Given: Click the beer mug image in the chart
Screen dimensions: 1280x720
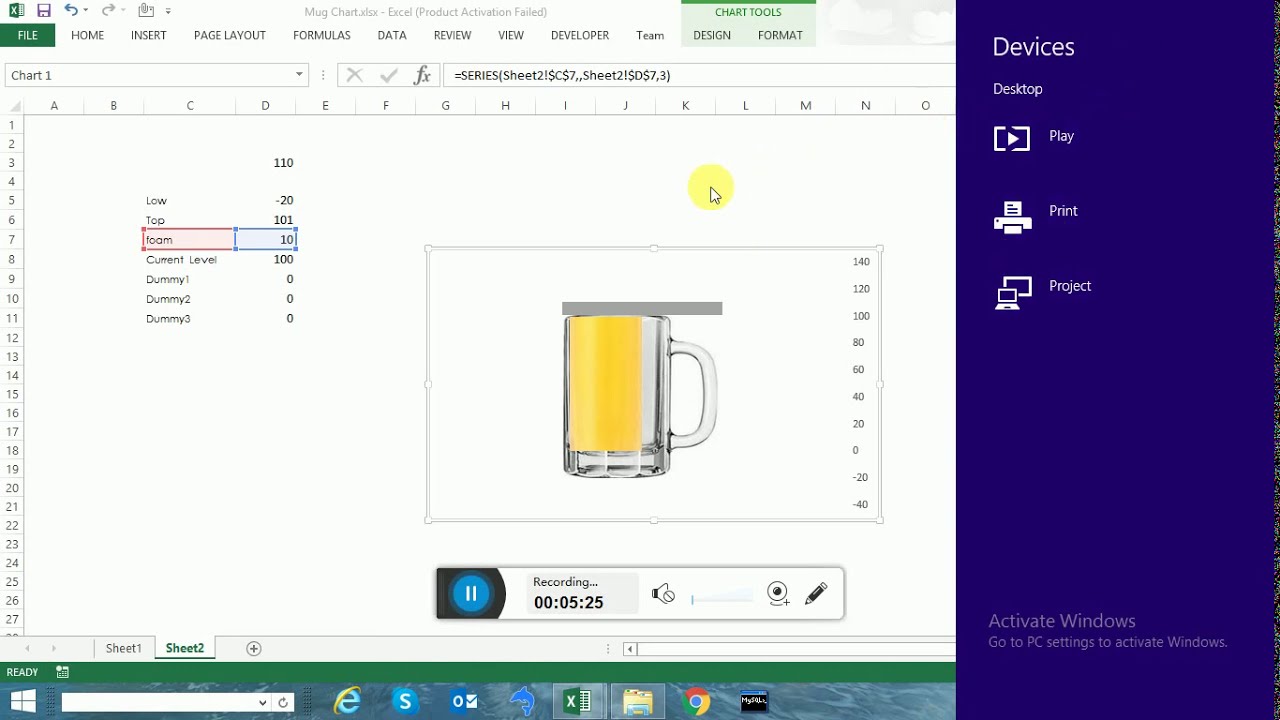Looking at the screenshot, I should tap(640, 396).
